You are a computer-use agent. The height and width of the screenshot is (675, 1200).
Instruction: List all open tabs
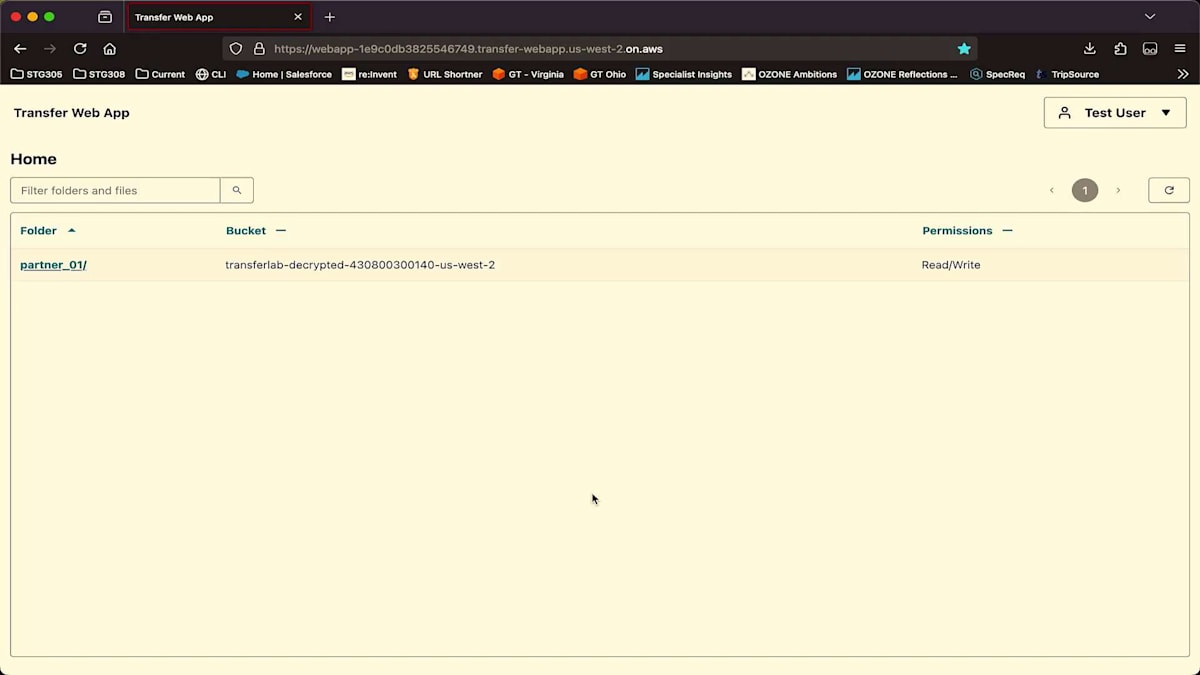tap(1150, 17)
